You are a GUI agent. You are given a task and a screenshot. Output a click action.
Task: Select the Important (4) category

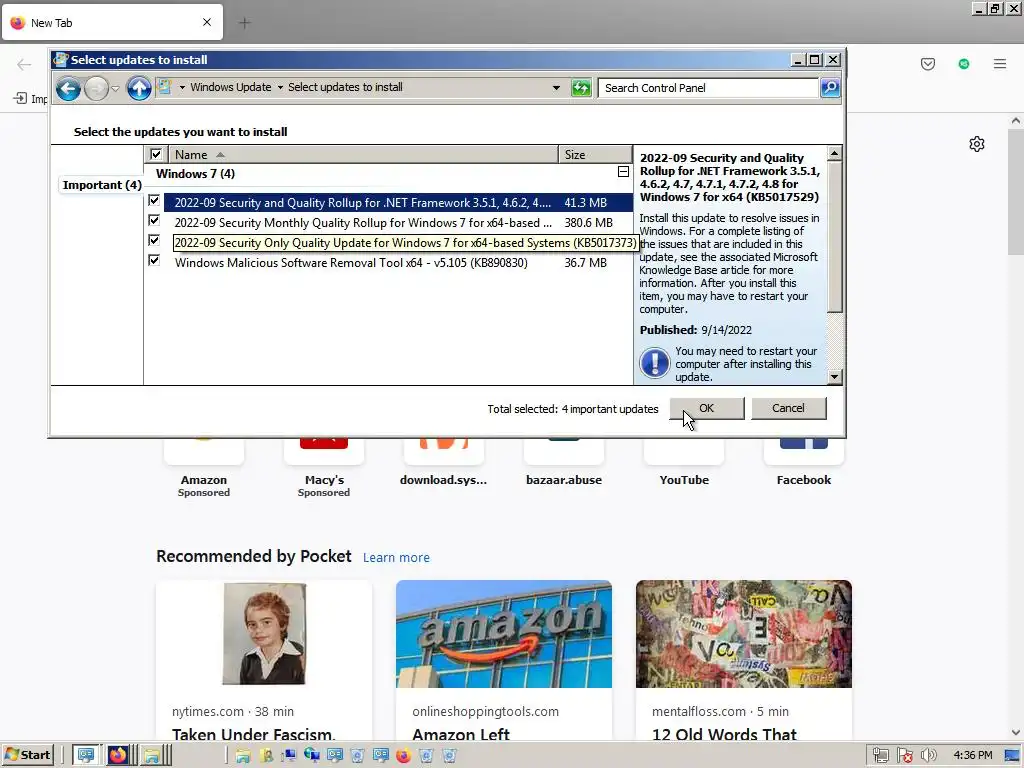[x=102, y=185]
